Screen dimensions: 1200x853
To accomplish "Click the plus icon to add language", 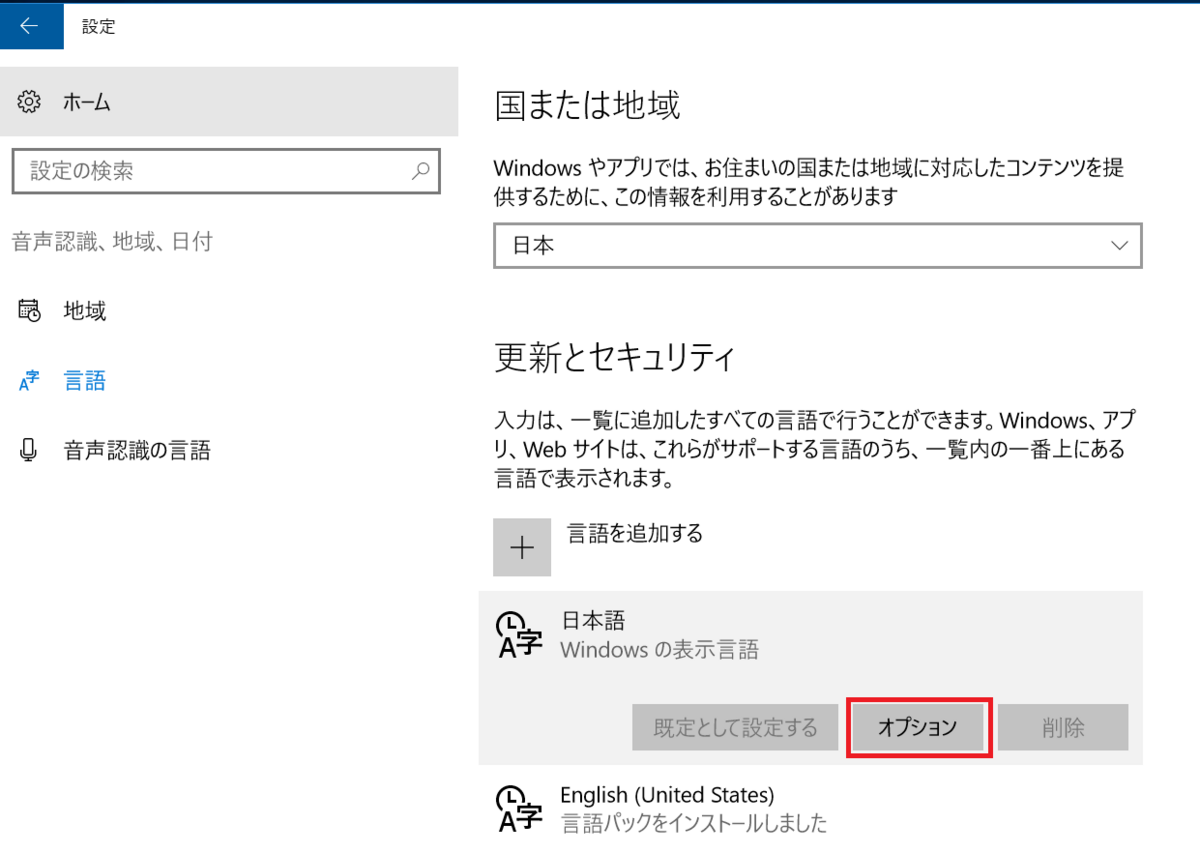I will coord(522,547).
